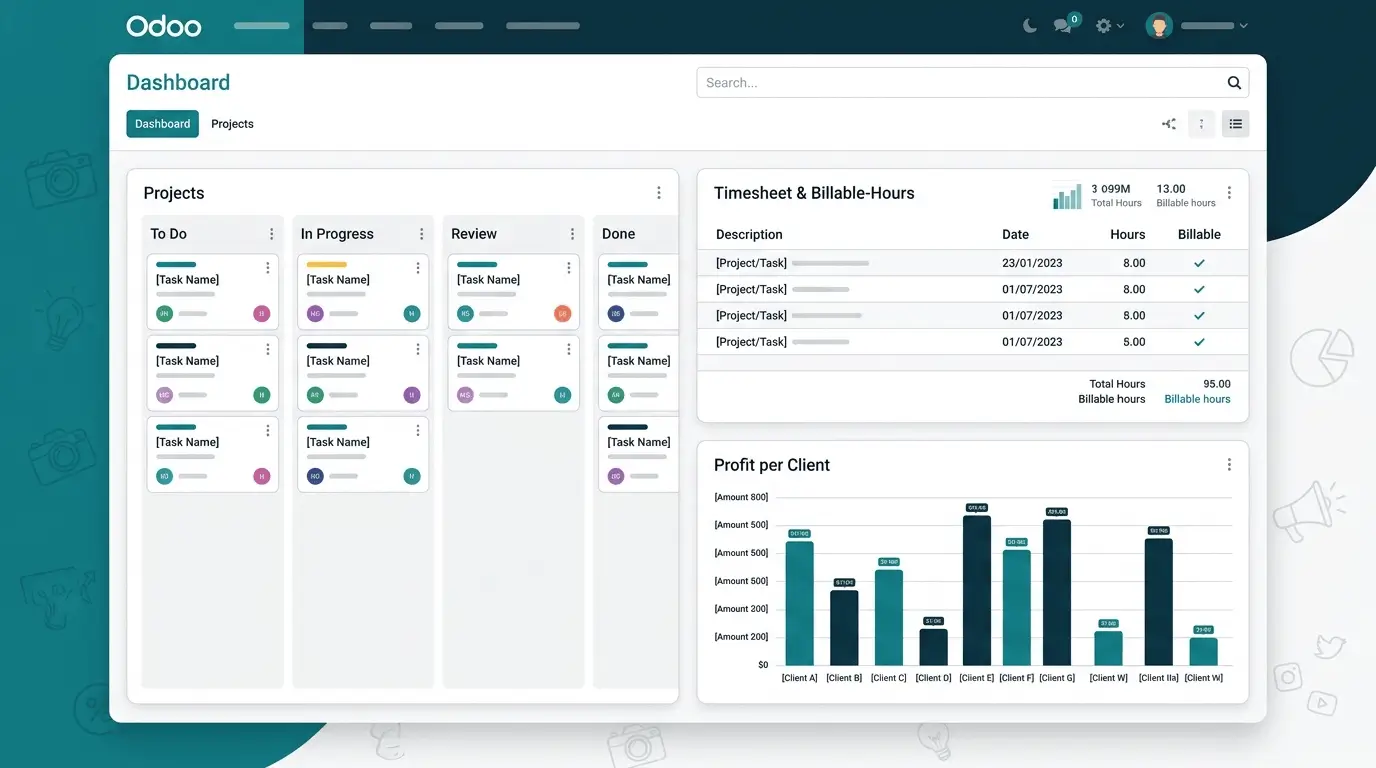
Task: Toggle billable check on the 5.00 hours row
Action: click(1199, 342)
